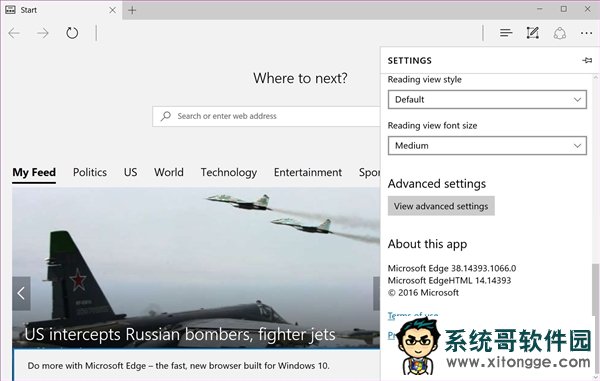Screen dimensions: 600x381
Task: Open Reading view font size dropdown
Action: point(487,145)
